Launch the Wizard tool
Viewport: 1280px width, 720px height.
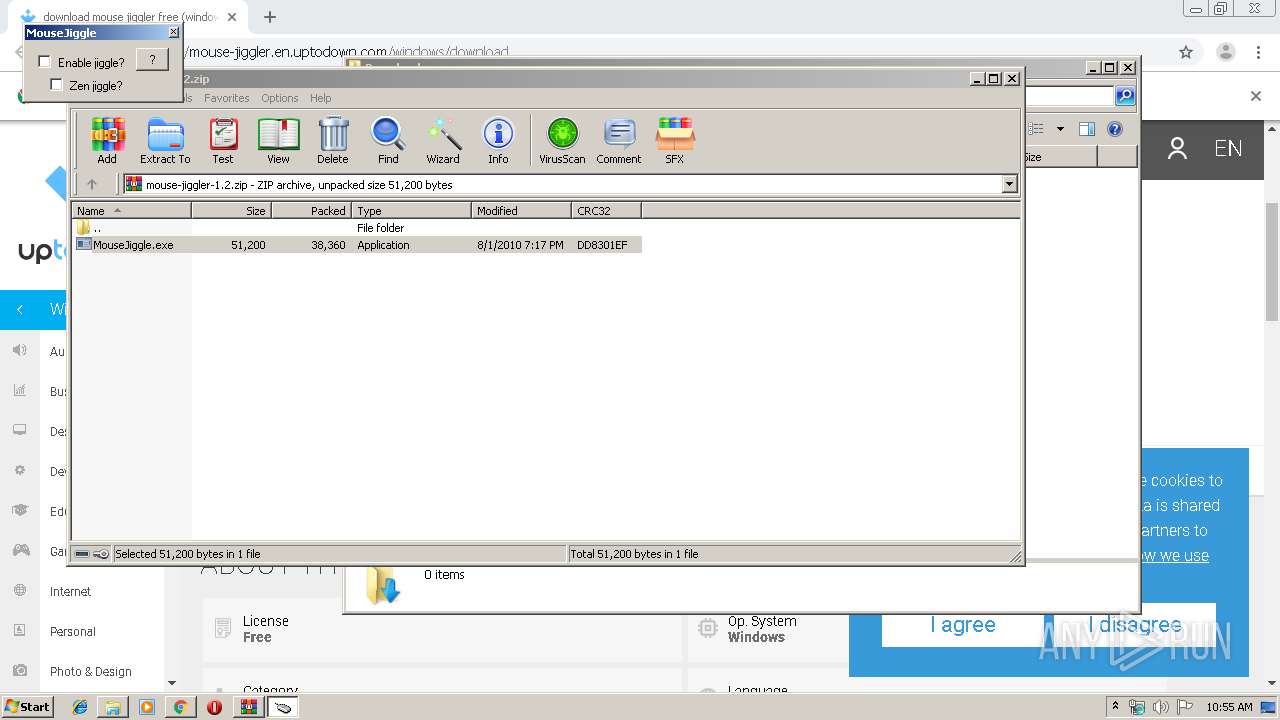pyautogui.click(x=443, y=140)
